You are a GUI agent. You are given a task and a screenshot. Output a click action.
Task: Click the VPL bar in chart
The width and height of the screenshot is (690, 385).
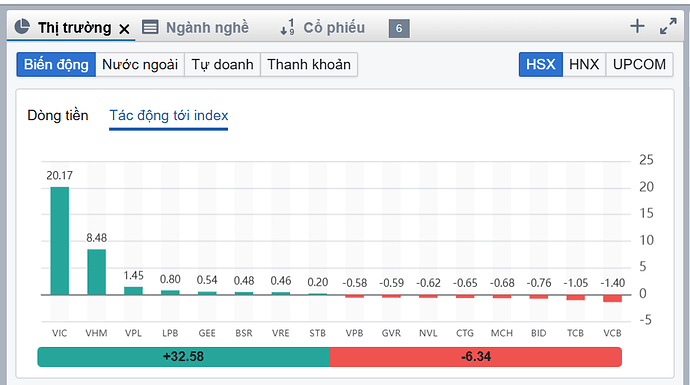(x=133, y=291)
